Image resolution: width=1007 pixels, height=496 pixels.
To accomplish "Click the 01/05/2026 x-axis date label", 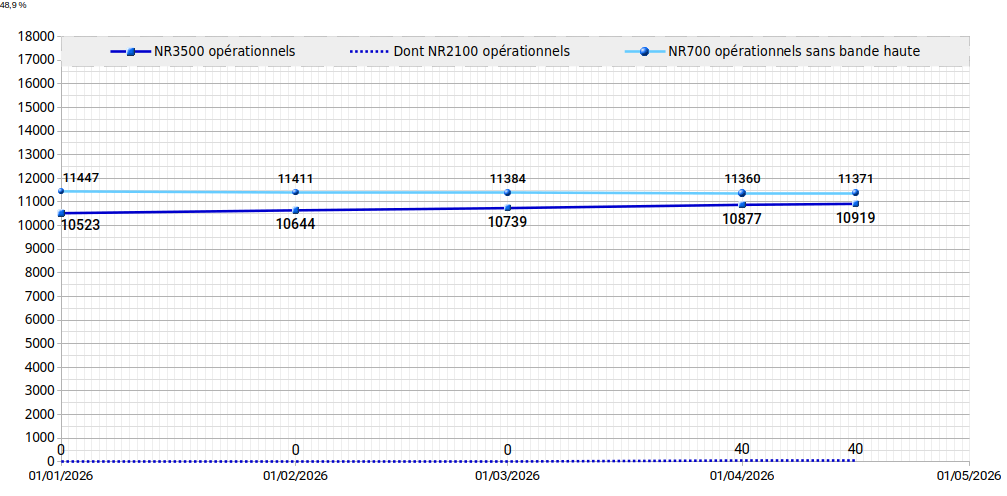I will pyautogui.click(x=968, y=477).
